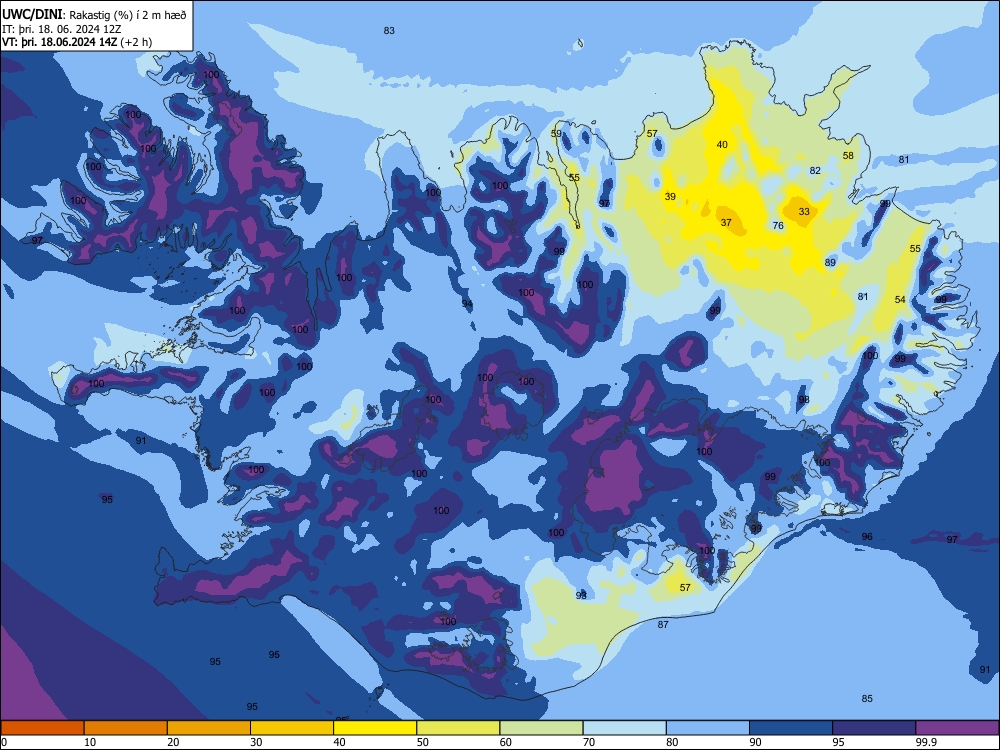Click the legend scale label '70'
This screenshot has height=750, width=1000.
pyautogui.click(x=589, y=742)
